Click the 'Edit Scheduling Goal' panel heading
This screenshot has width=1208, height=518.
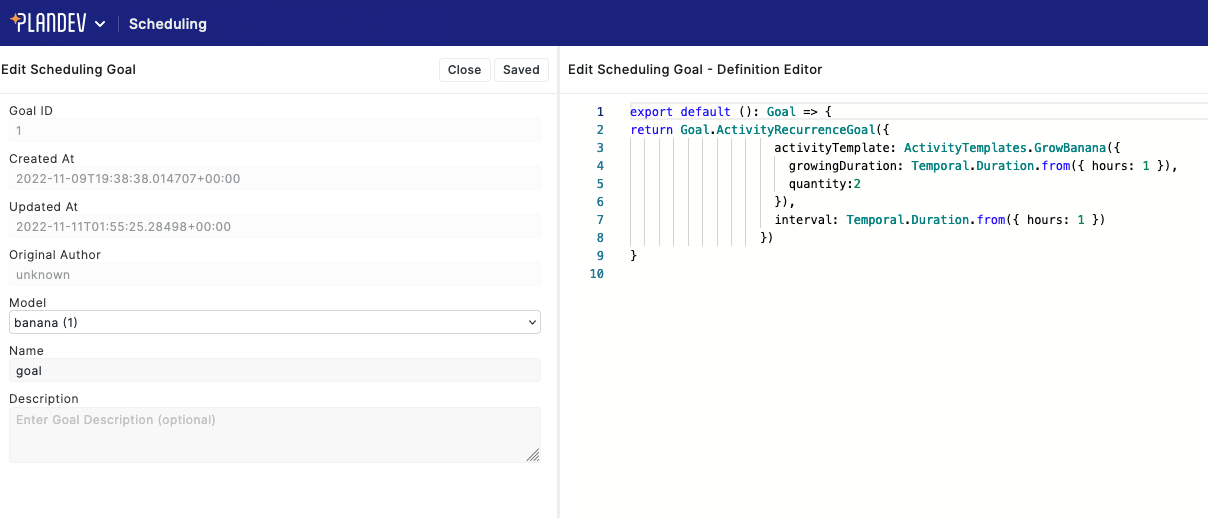69,70
